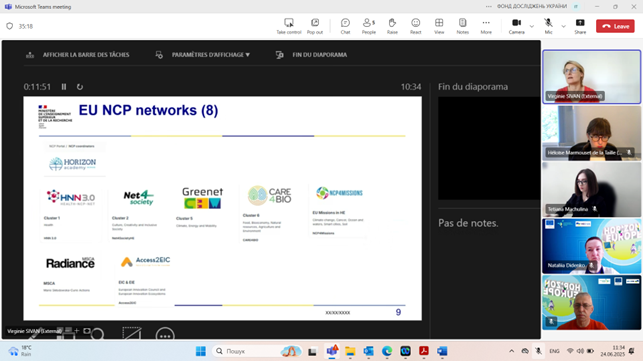Click Radiance MSCA logo
Screen dimensions: 643x361
point(70,263)
